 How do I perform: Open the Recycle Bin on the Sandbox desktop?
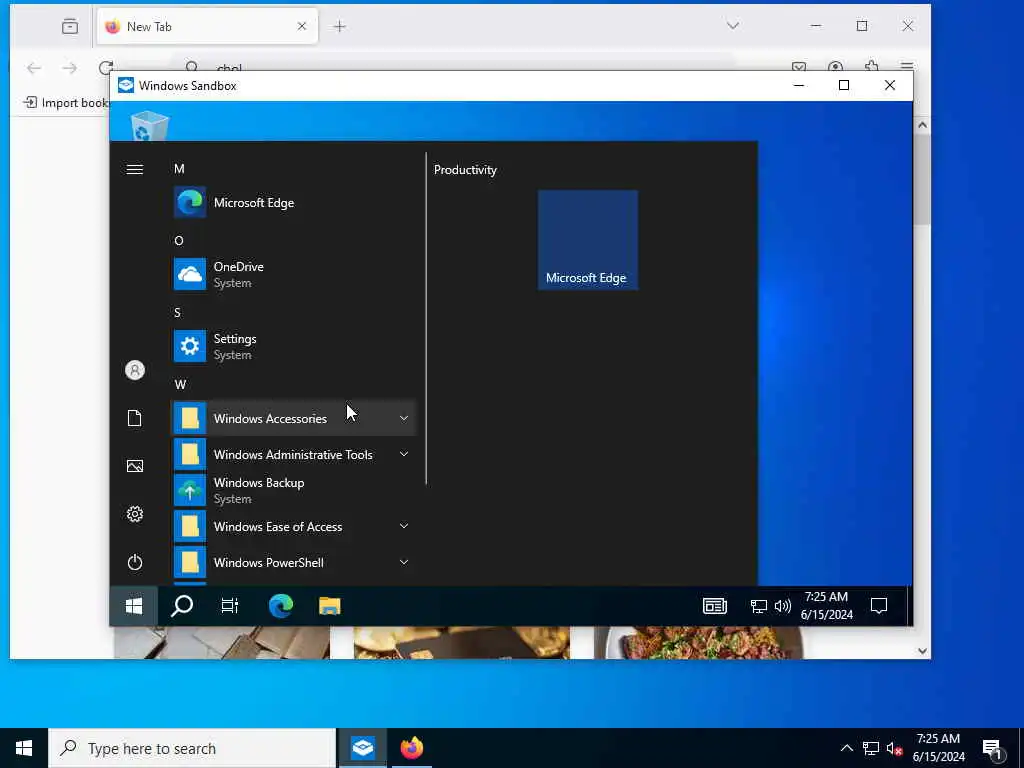tap(150, 125)
